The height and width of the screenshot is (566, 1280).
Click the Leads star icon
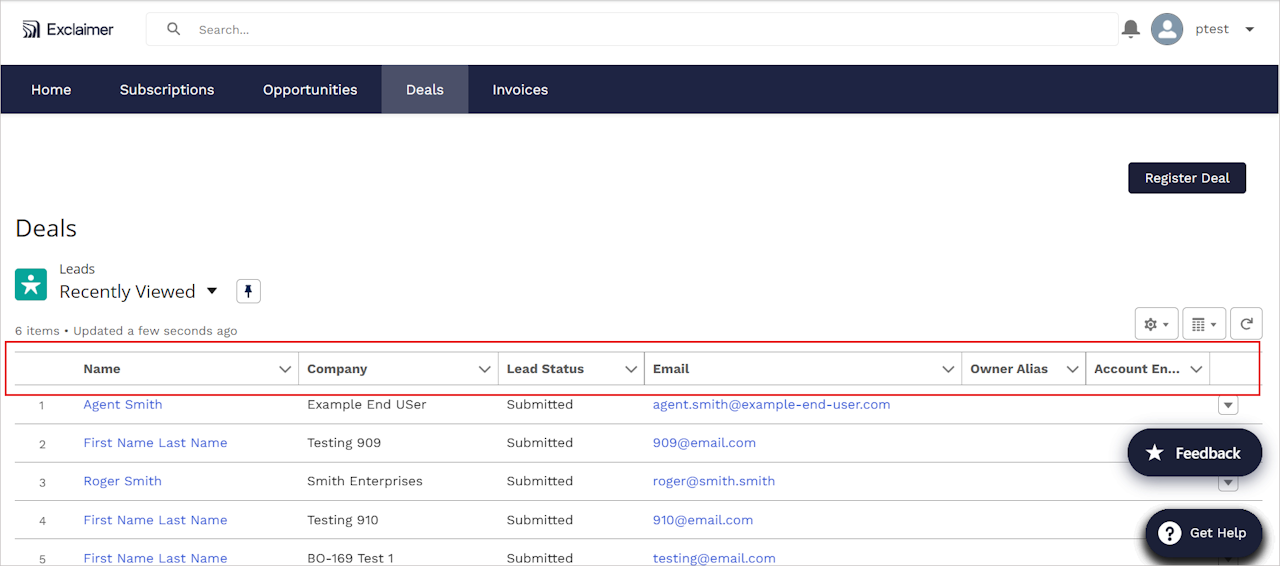[31, 284]
